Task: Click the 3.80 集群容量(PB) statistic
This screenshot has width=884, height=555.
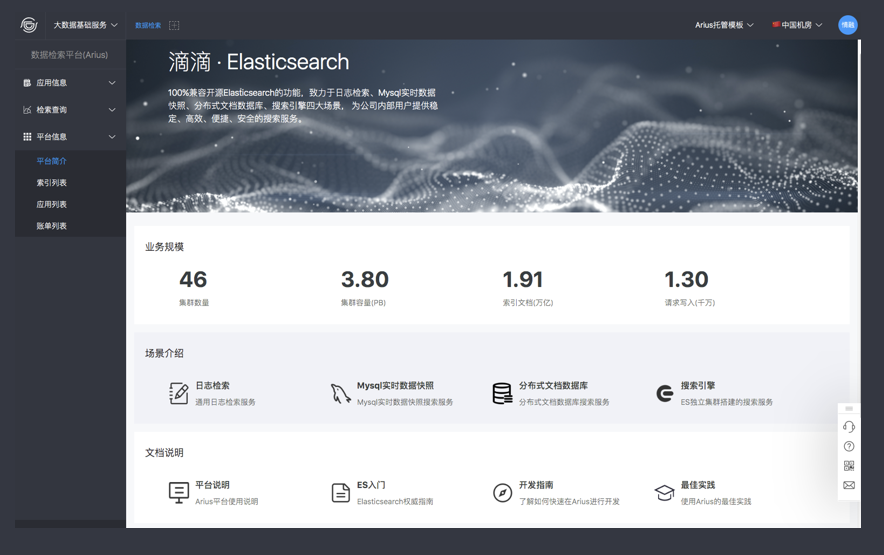Action: point(365,288)
